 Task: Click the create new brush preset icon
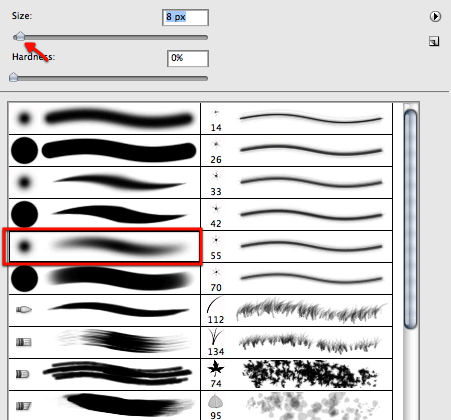pyautogui.click(x=434, y=41)
